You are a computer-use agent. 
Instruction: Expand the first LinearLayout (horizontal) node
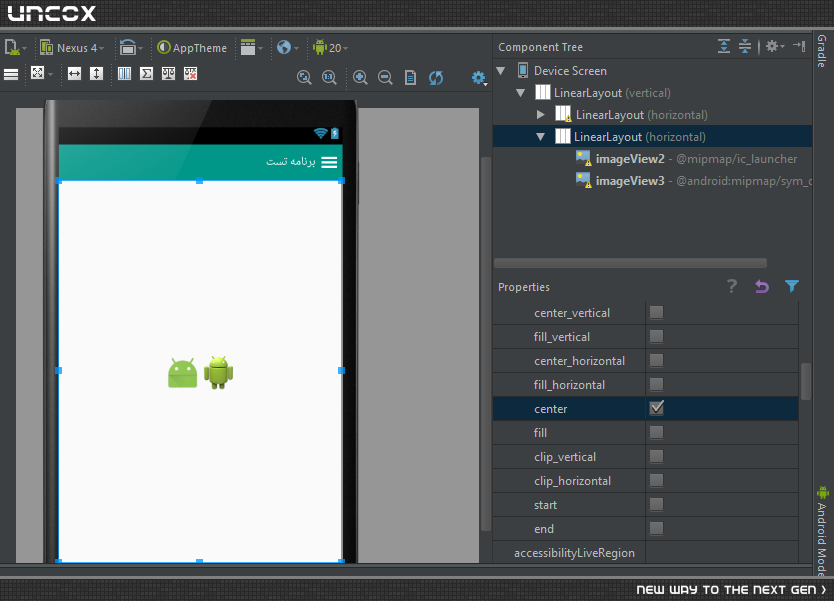coord(540,114)
